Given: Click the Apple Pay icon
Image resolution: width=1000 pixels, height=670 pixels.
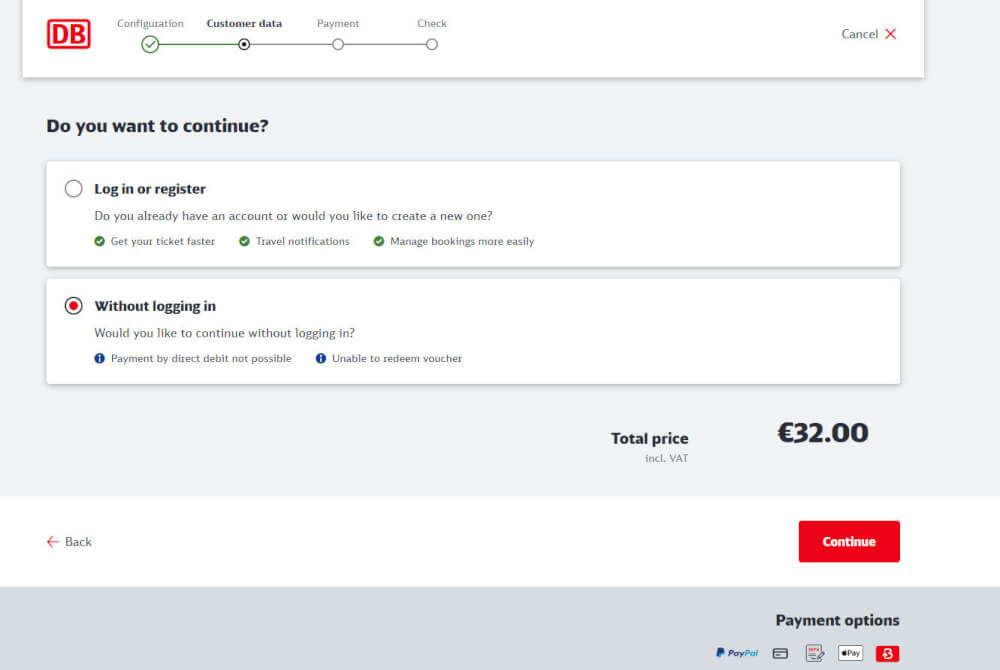Looking at the screenshot, I should [850, 653].
